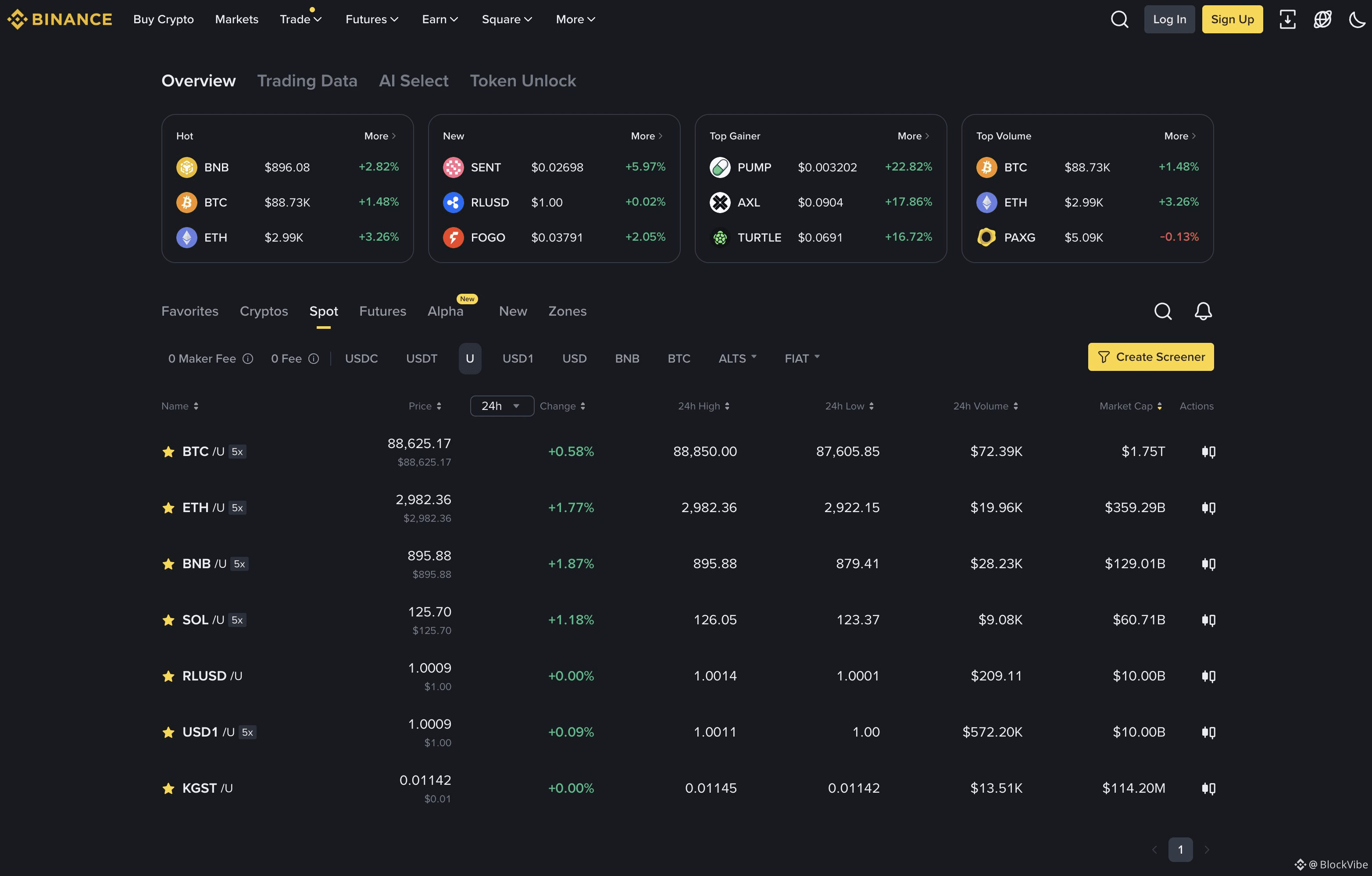
Task: Toggle the dark mode moon icon
Action: click(1357, 19)
